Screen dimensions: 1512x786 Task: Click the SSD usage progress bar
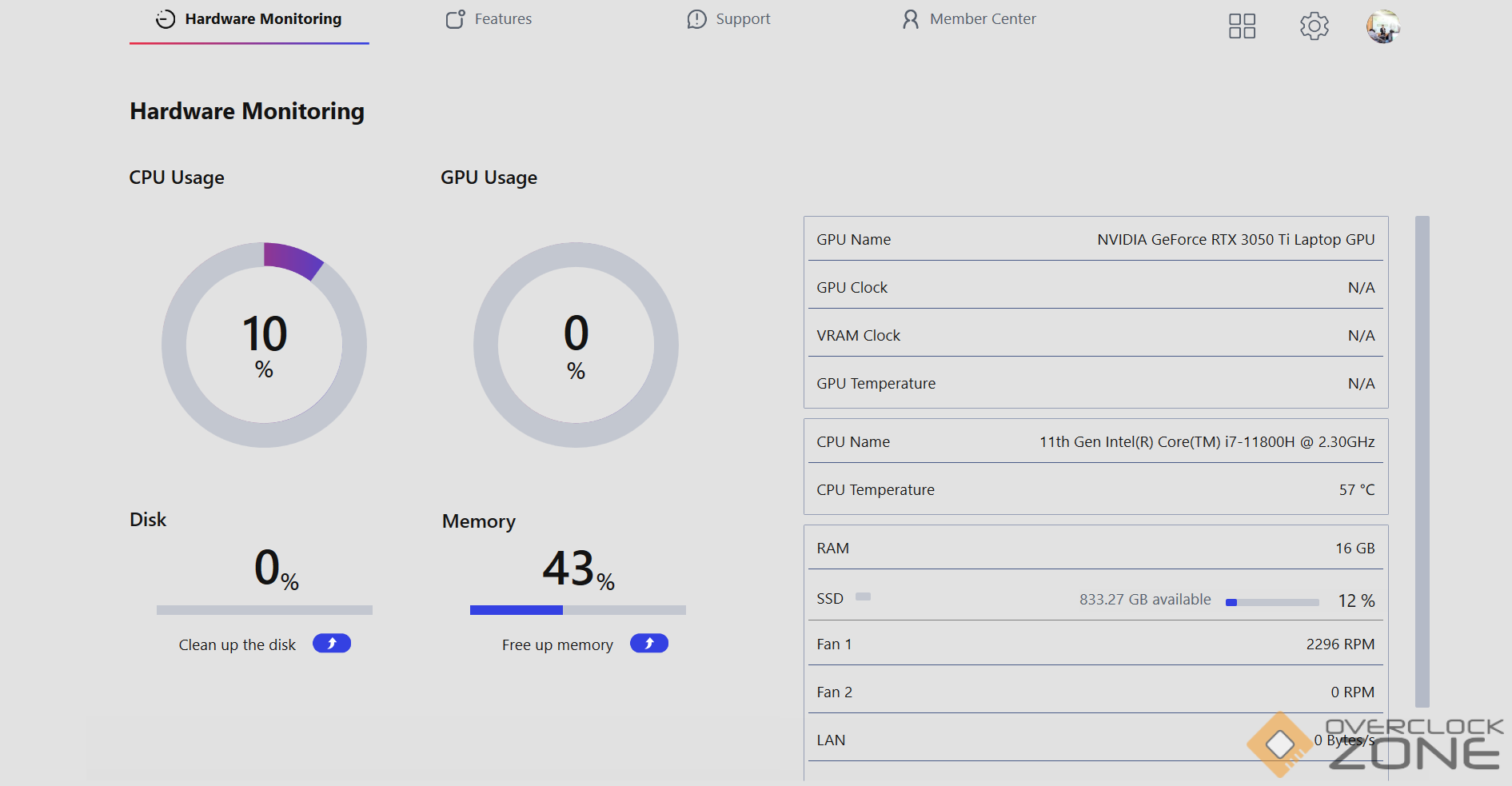point(1271,602)
